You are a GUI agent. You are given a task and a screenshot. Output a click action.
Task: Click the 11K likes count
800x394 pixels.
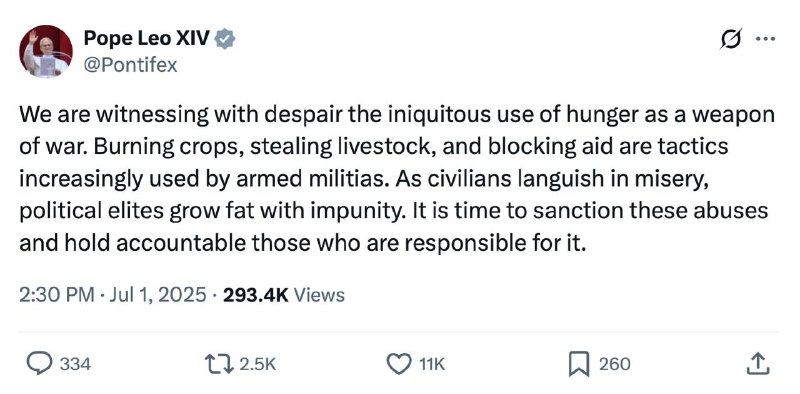point(432,364)
